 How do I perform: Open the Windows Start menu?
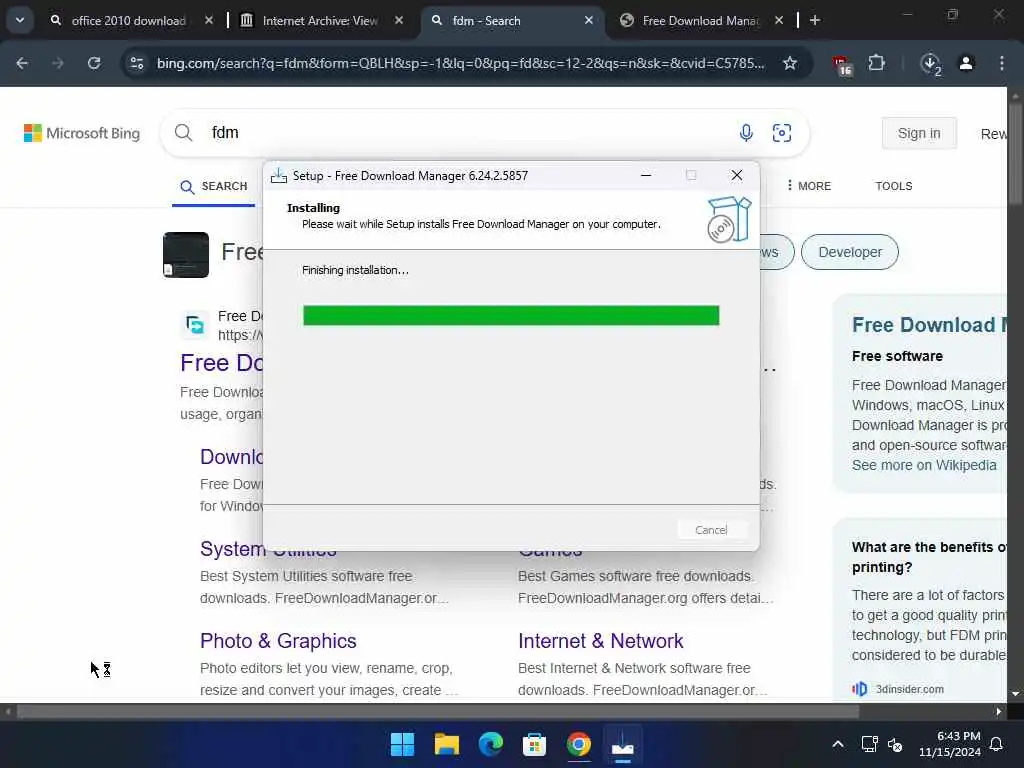tap(402, 744)
